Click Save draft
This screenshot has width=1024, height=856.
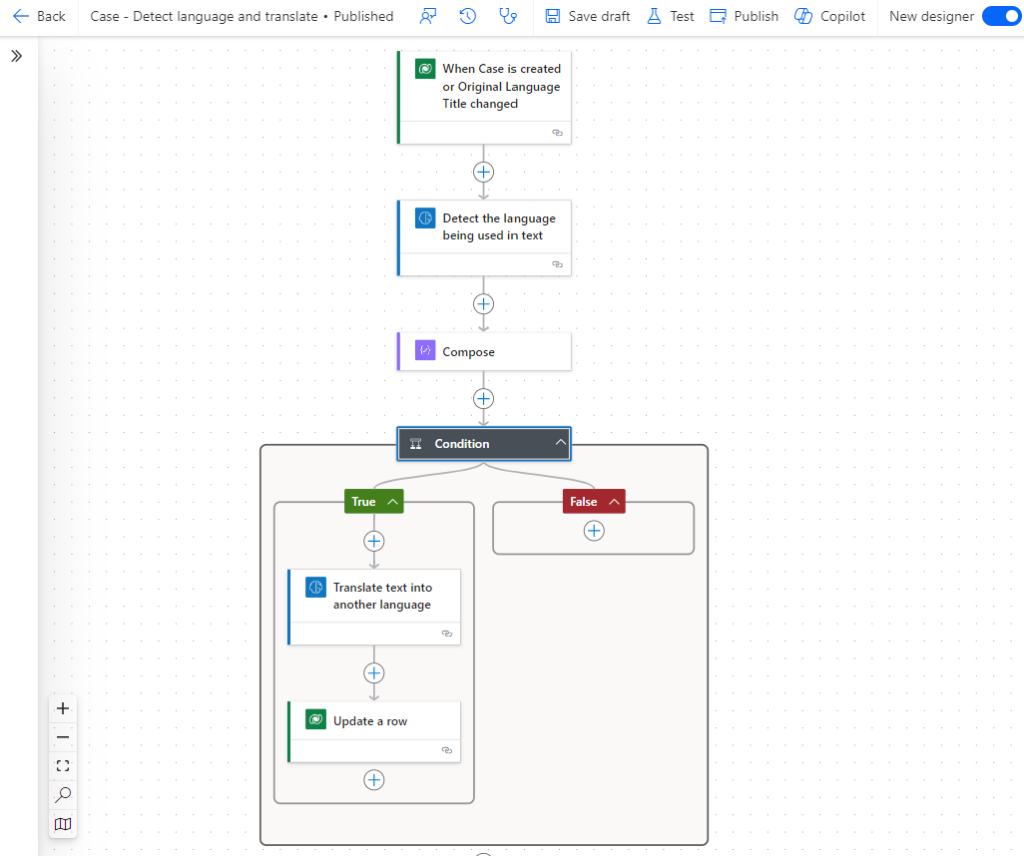click(x=588, y=16)
